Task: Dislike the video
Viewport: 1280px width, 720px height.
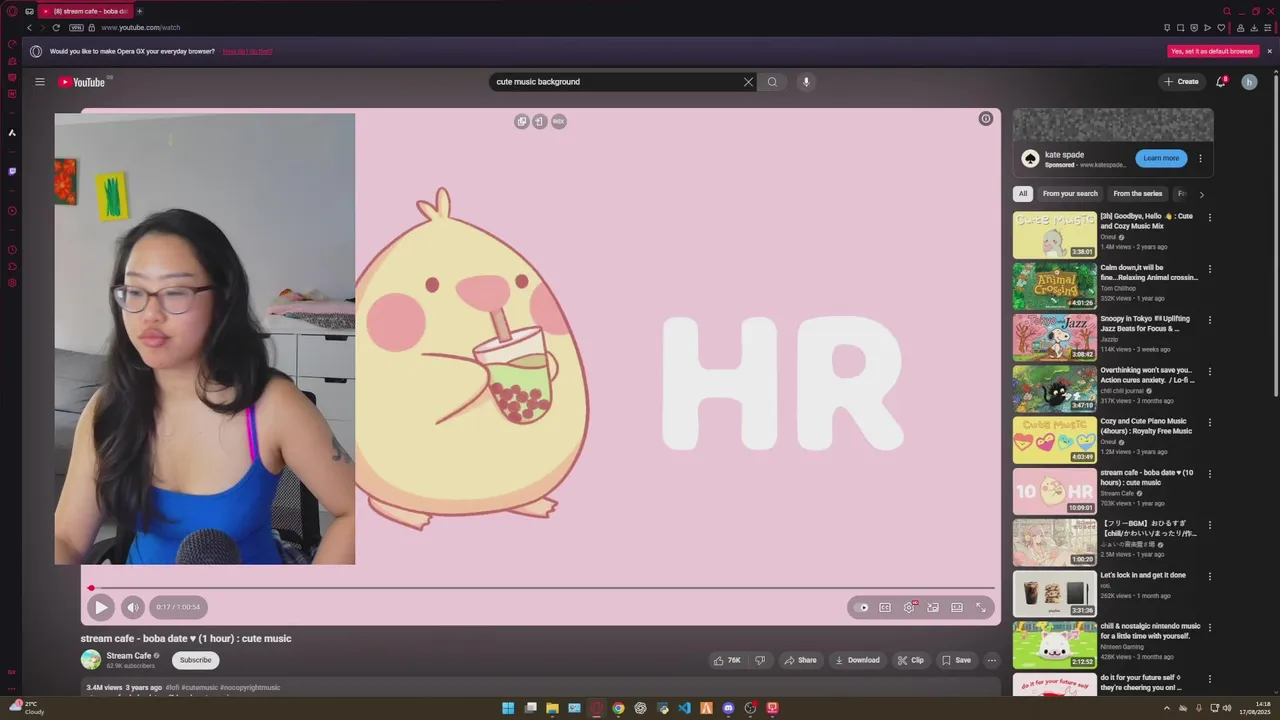Action: pos(760,660)
